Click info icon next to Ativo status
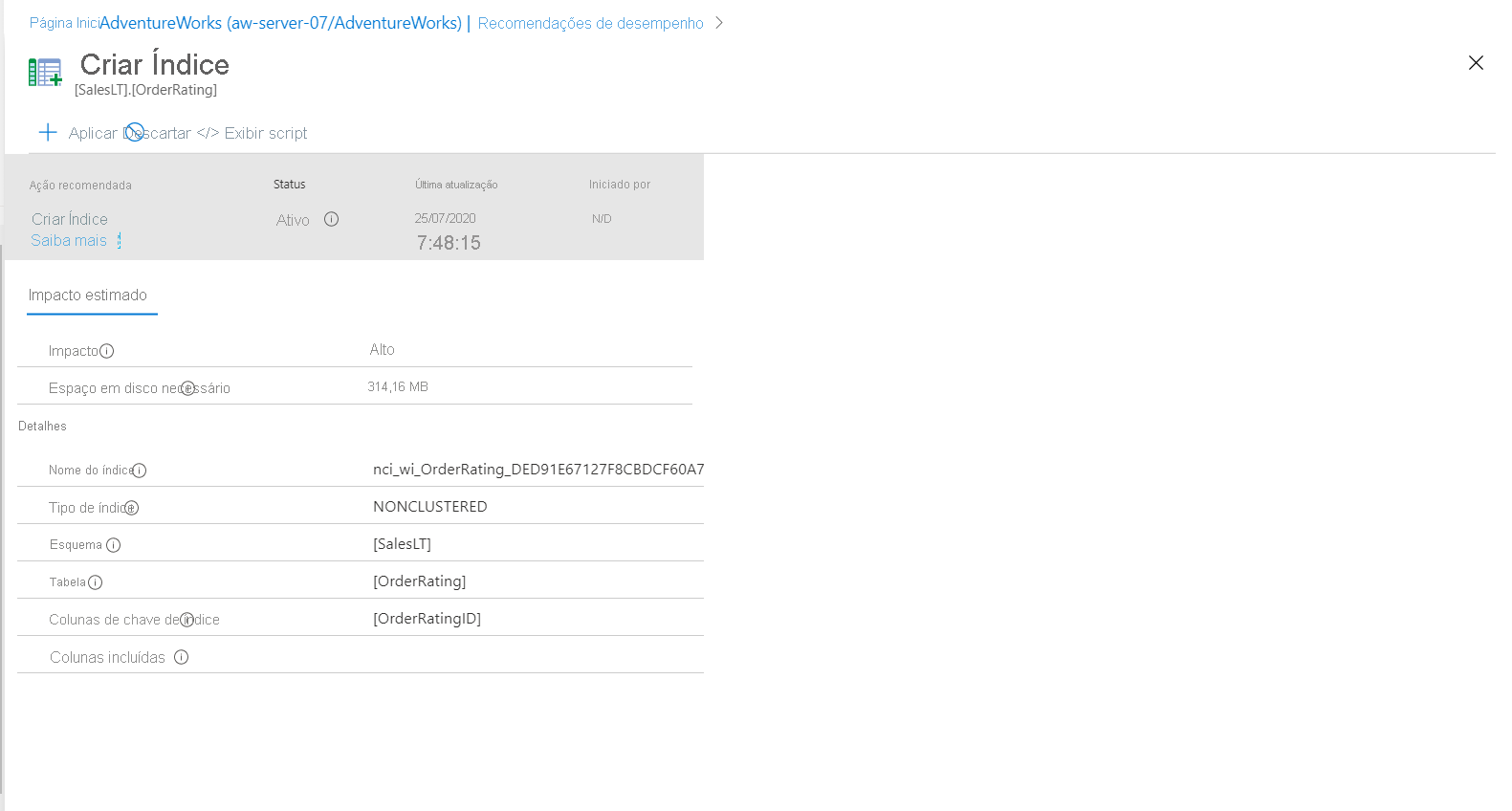 point(331,219)
